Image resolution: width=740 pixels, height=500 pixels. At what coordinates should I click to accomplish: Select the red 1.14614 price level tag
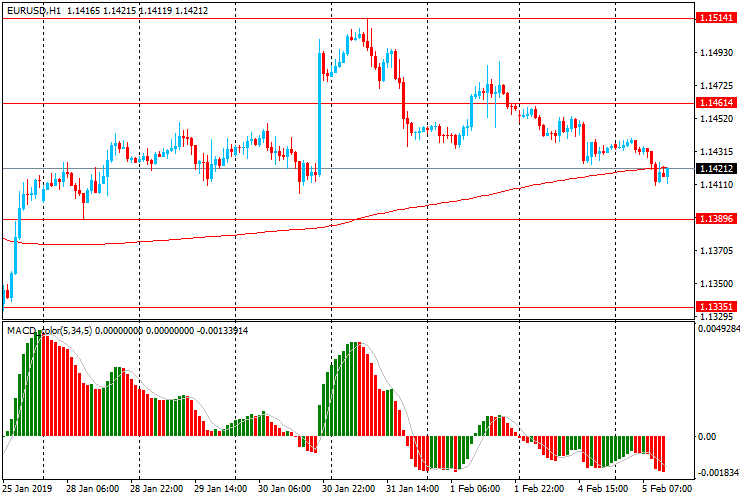click(716, 102)
